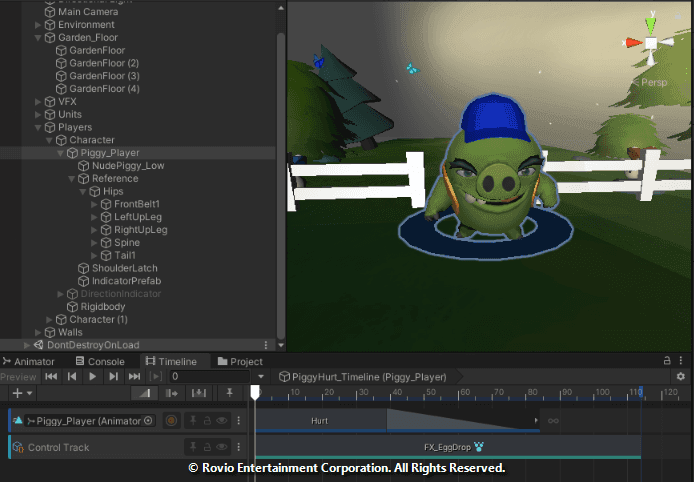
Task: Switch to the Console tab
Action: (x=100, y=361)
